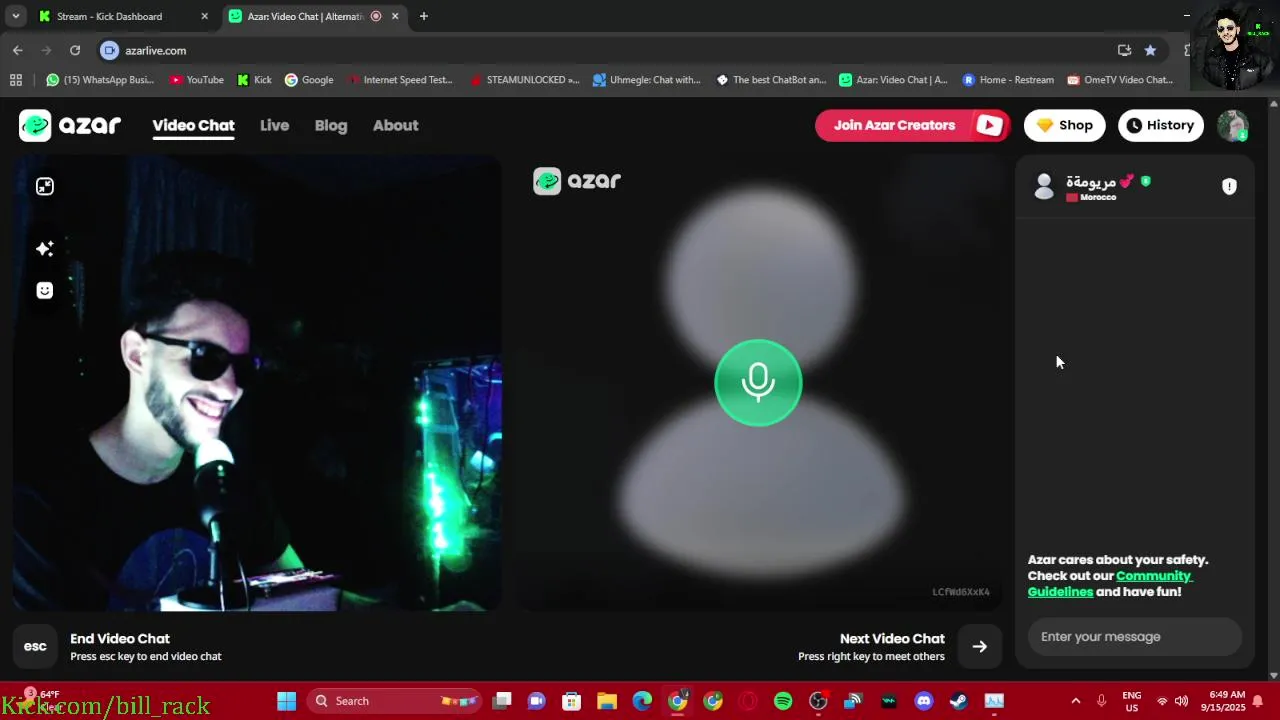Click the taskbar Search box

point(394,701)
